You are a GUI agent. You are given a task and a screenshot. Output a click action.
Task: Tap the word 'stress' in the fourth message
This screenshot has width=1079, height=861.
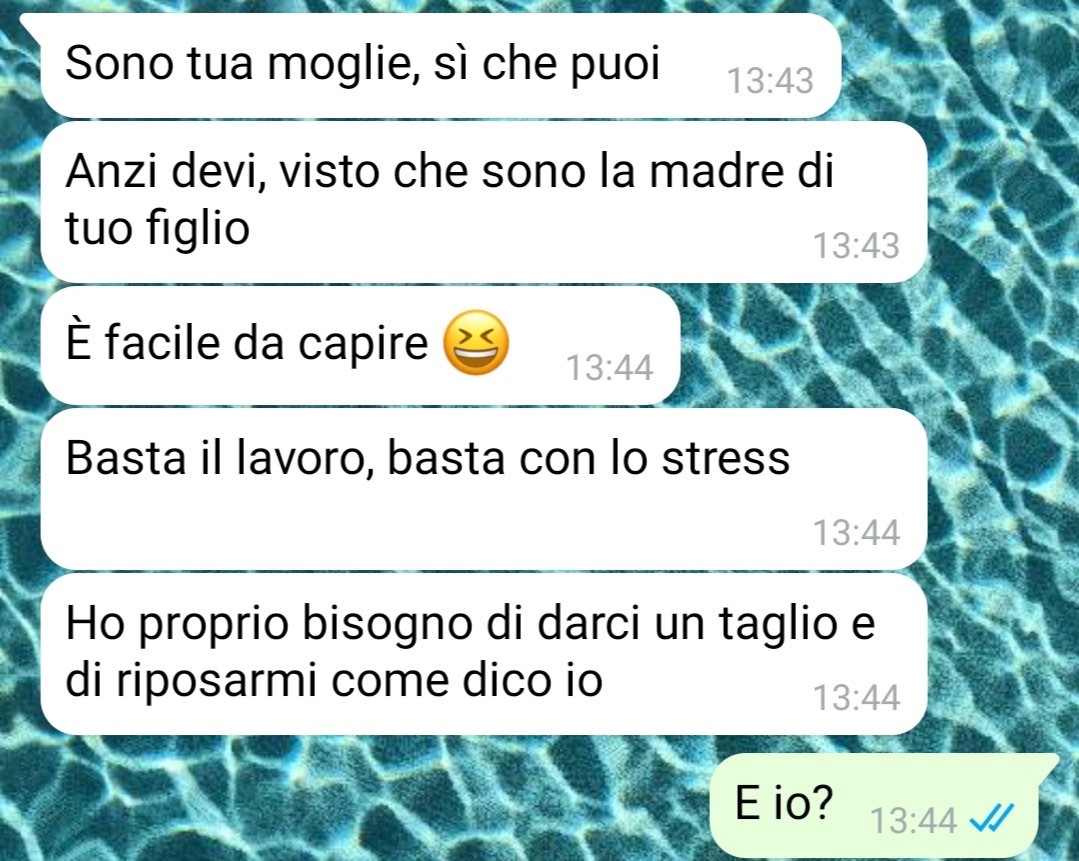coord(725,458)
